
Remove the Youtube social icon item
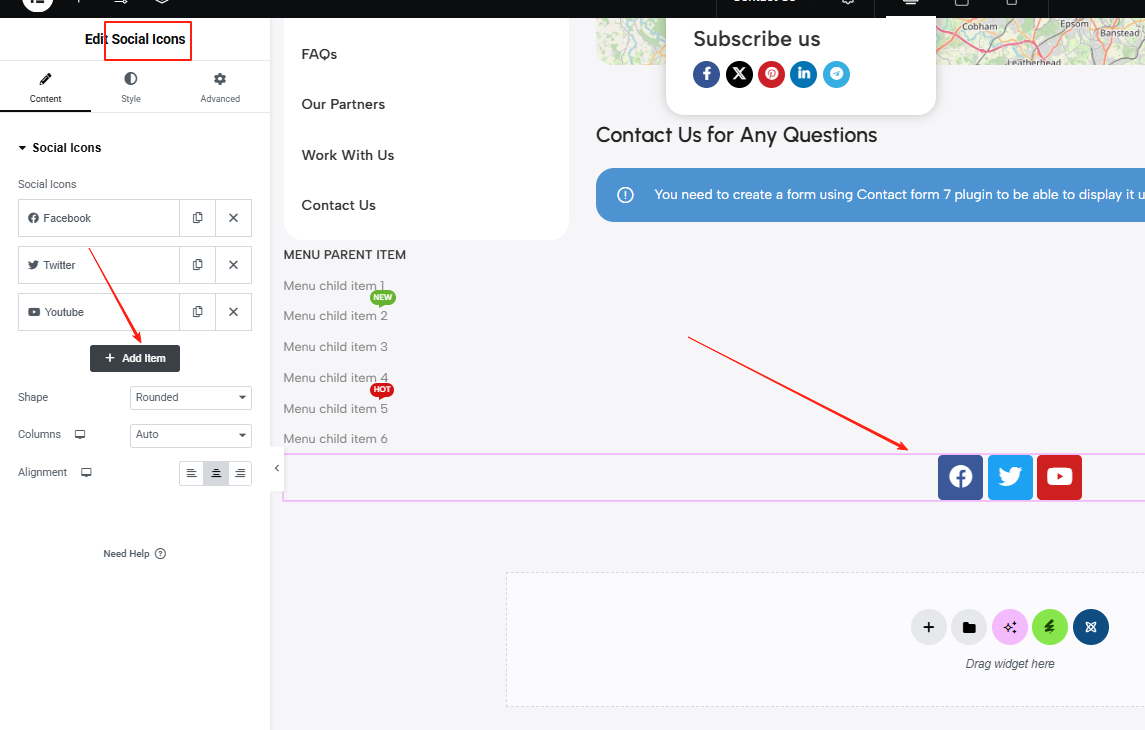pyautogui.click(x=234, y=312)
